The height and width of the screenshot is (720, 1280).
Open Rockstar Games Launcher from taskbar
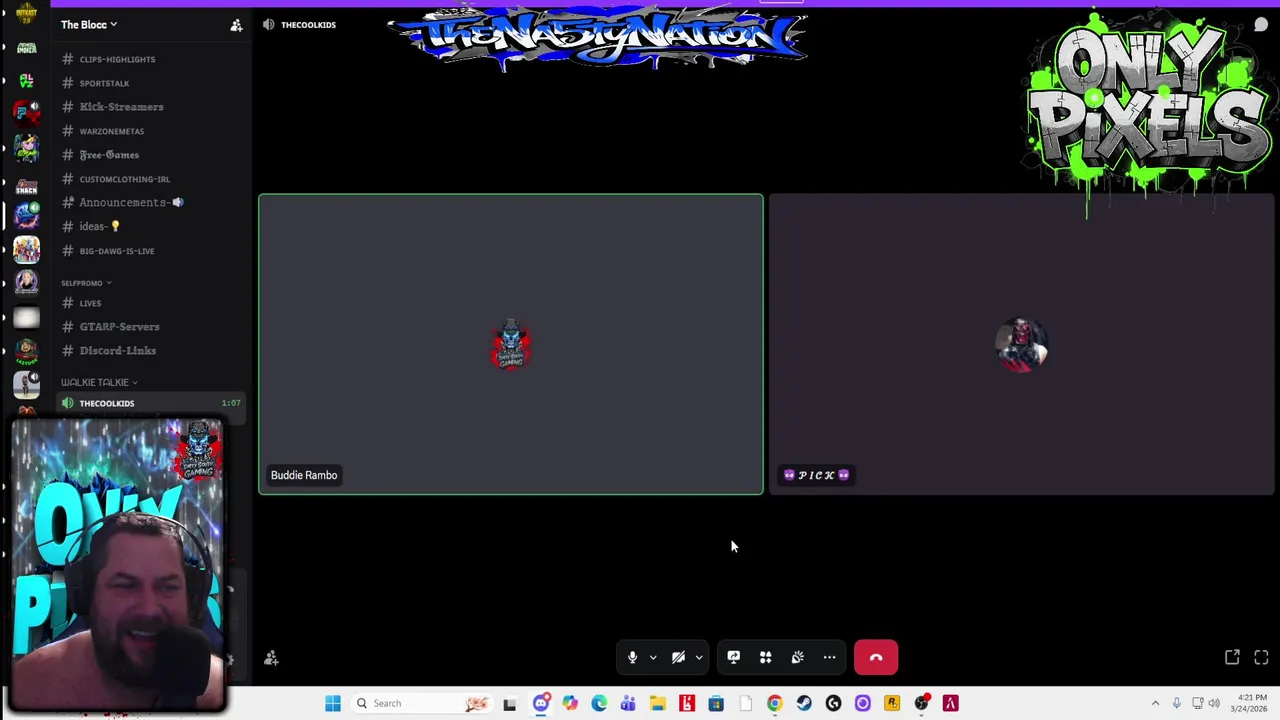(x=892, y=703)
